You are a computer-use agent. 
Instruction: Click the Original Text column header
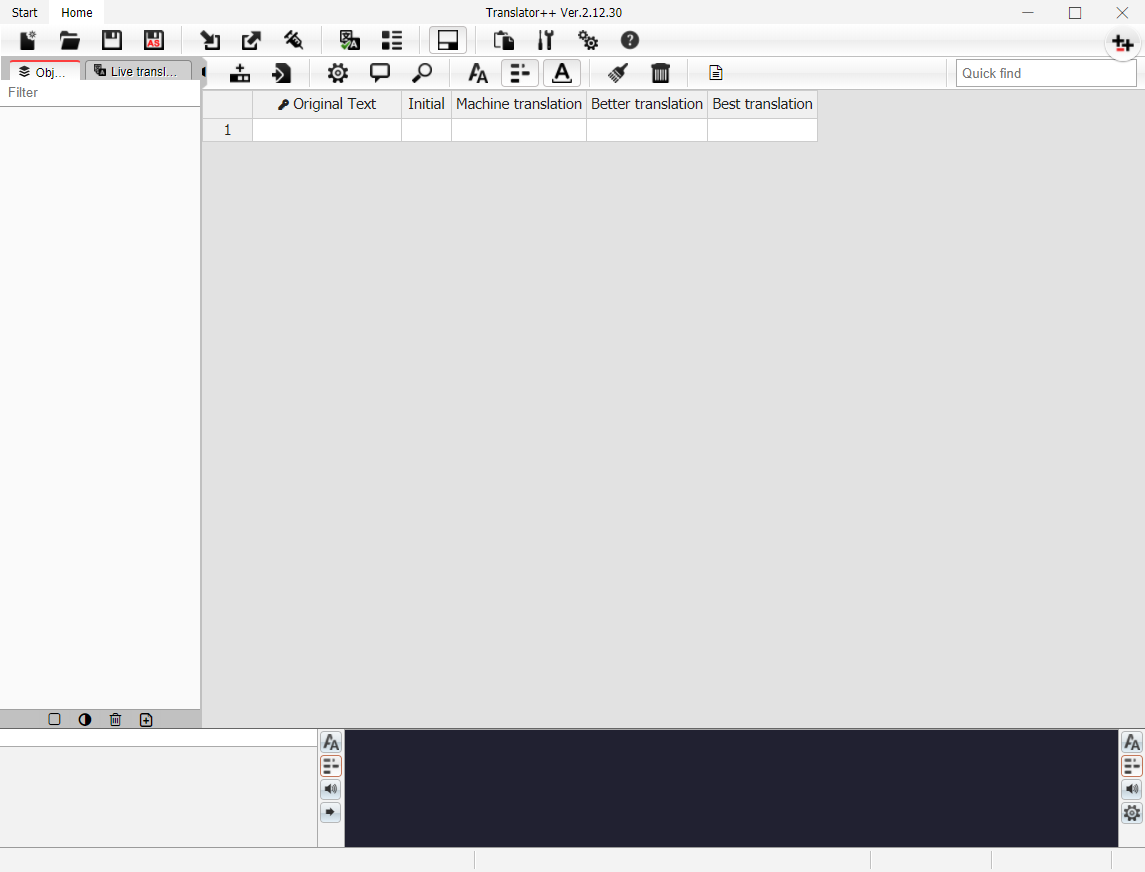(x=327, y=104)
